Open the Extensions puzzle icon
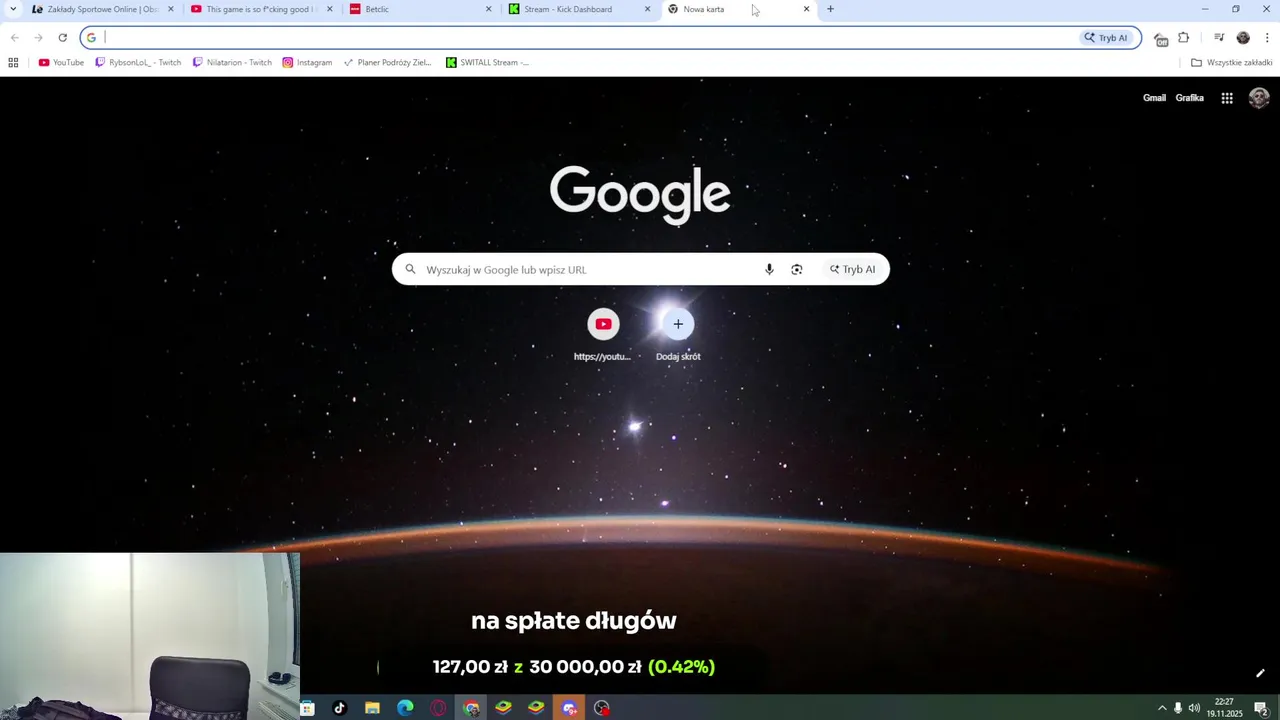Screen dimensions: 1280x720 (1184, 38)
